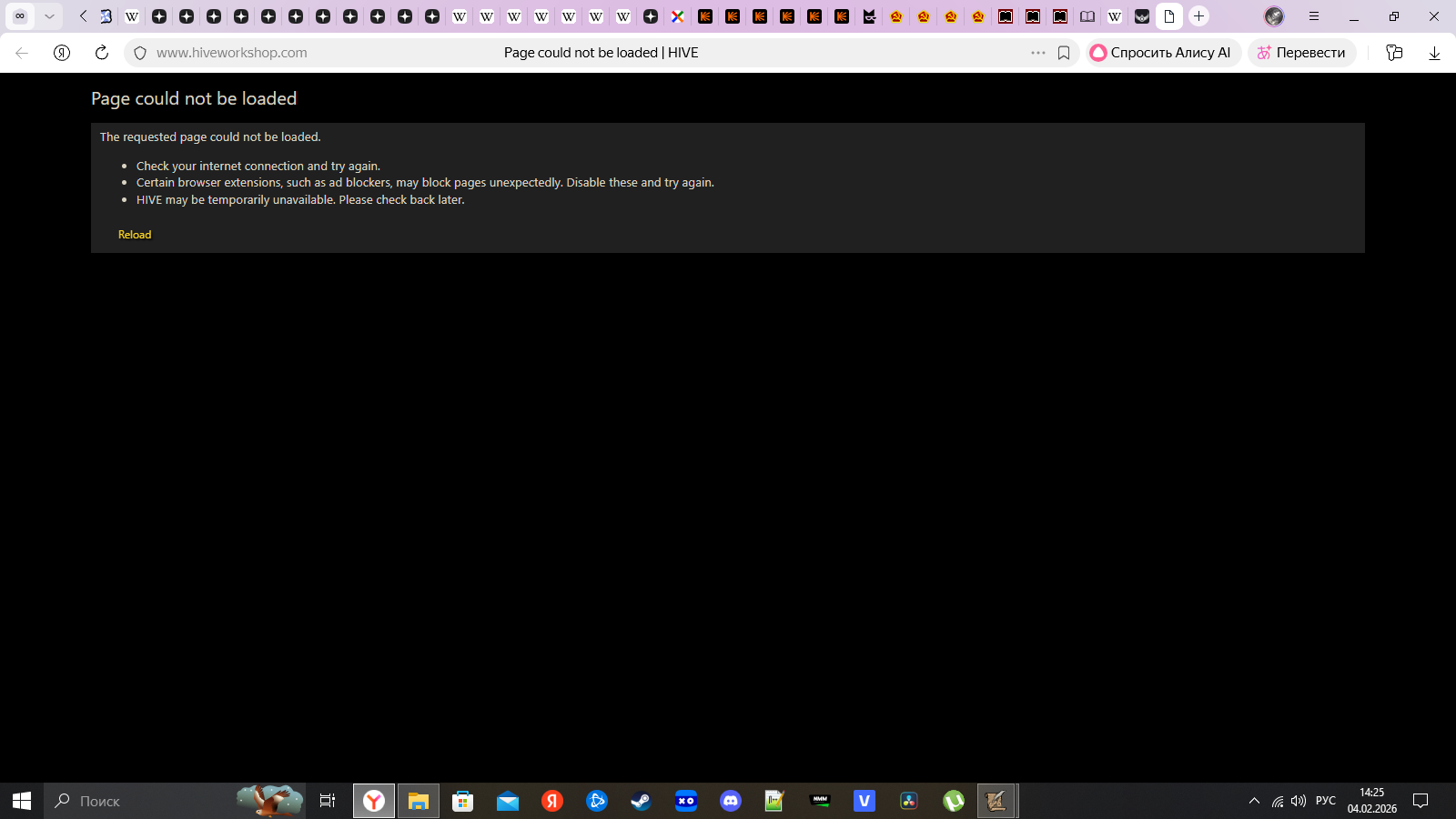
Task: Click the taskbar Поиск search box
Action: pos(175,801)
